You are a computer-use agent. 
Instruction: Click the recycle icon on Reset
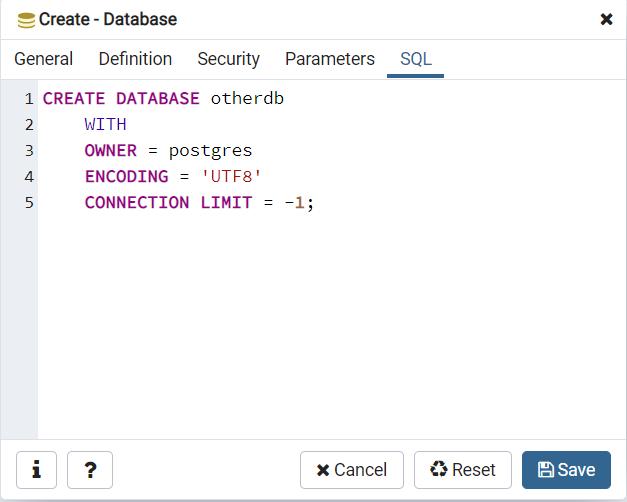[439, 469]
